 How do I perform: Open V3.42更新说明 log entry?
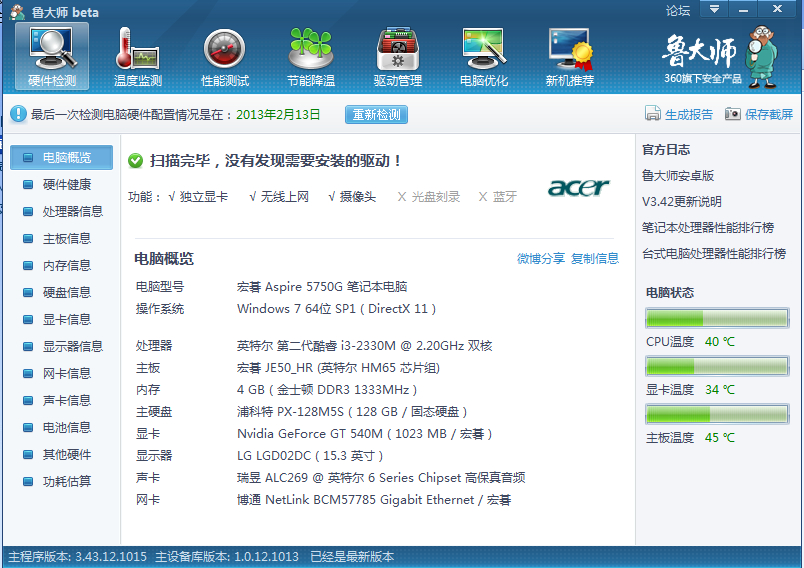[681, 201]
